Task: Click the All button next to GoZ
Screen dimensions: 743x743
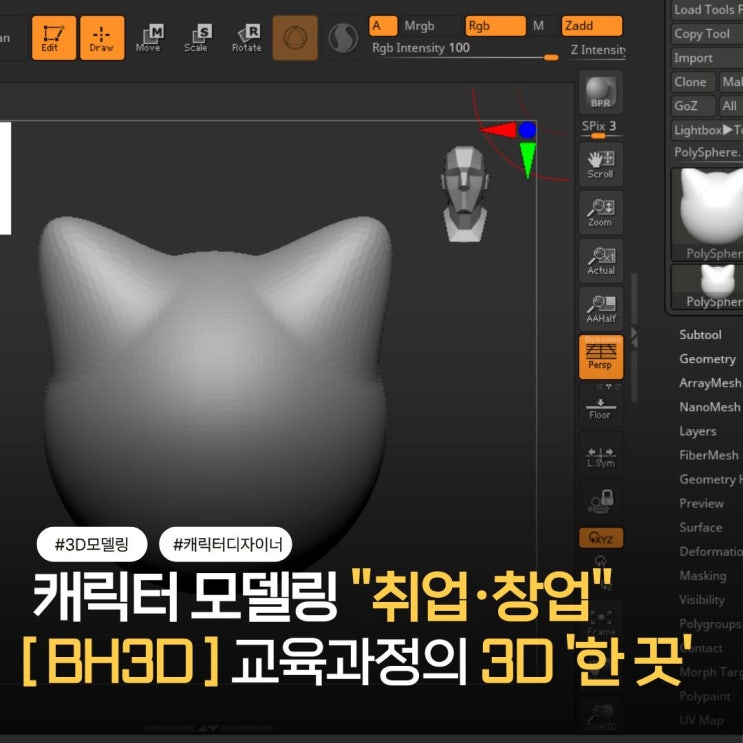Action: point(731,106)
